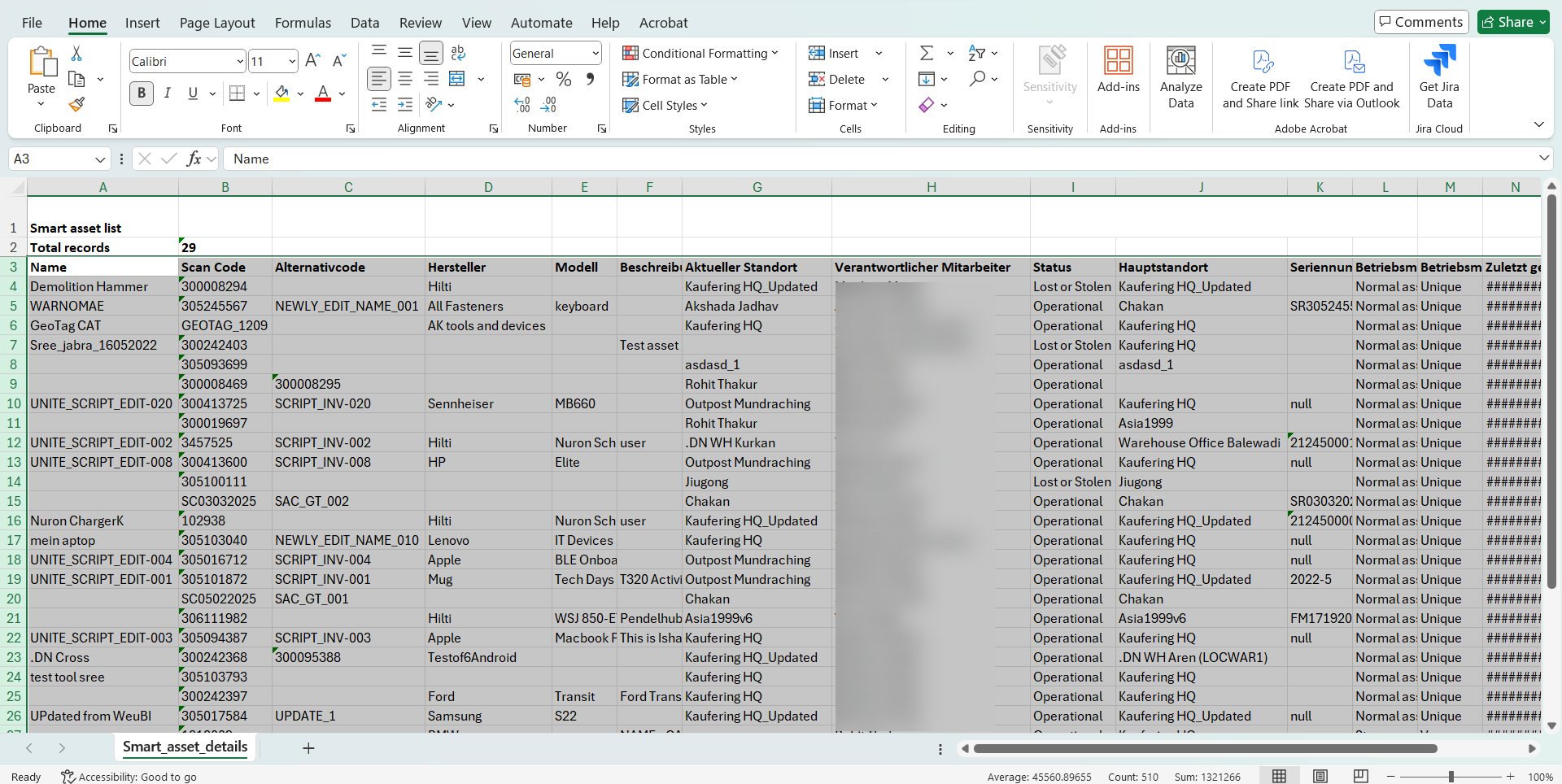Click Decrease Decimal icon
1562x784 pixels.
(549, 104)
